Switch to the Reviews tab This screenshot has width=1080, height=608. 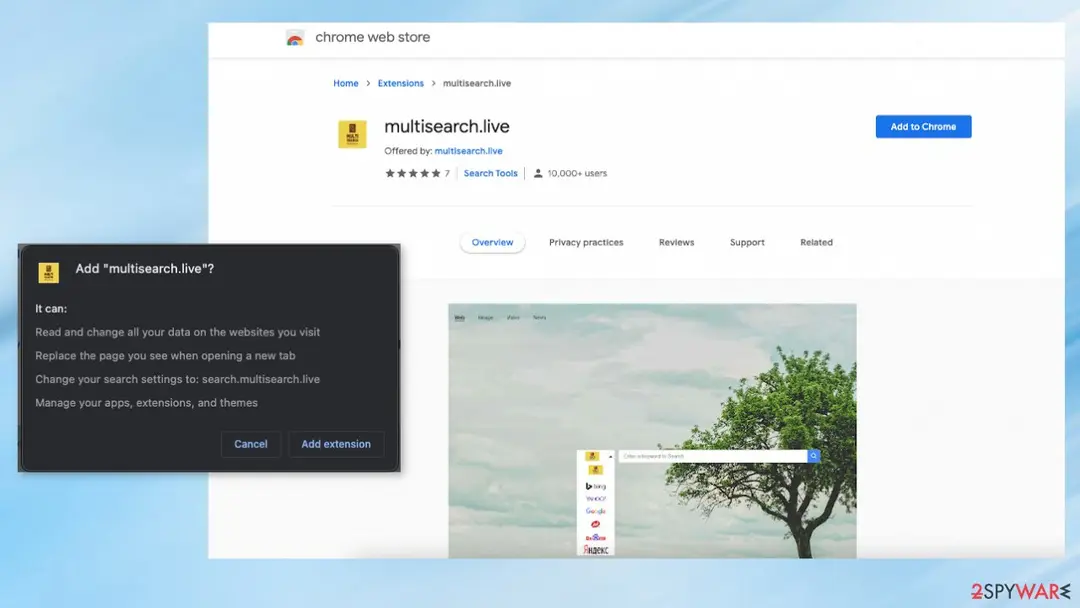point(676,242)
